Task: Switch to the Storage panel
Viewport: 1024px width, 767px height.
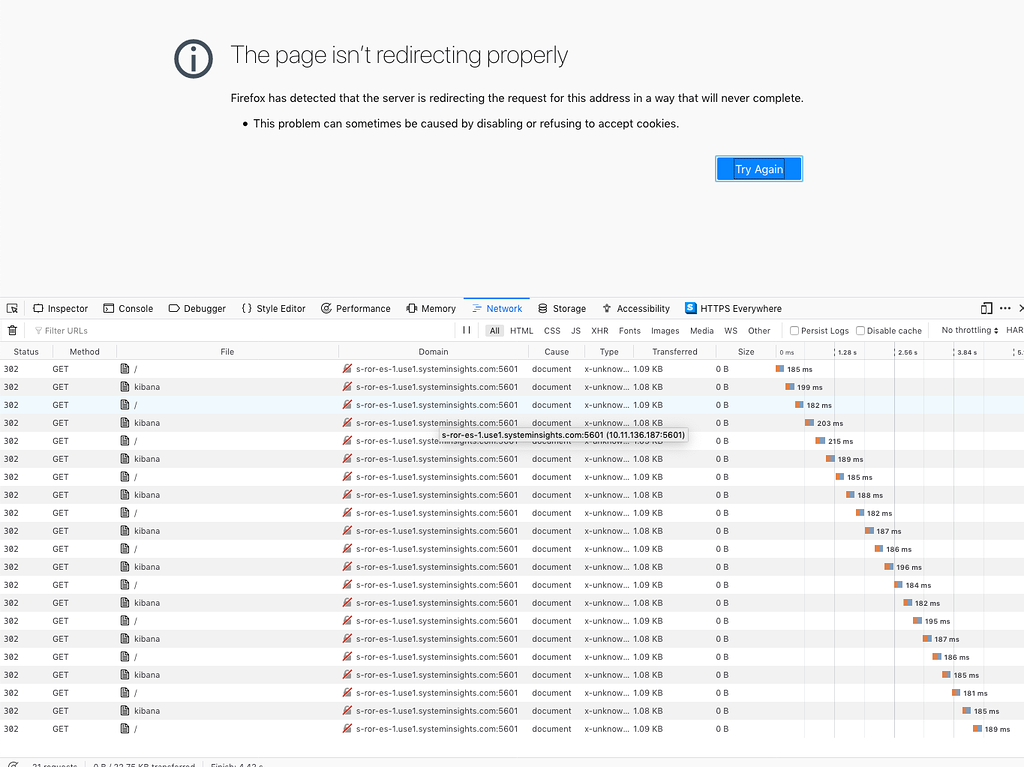Action: pos(563,308)
